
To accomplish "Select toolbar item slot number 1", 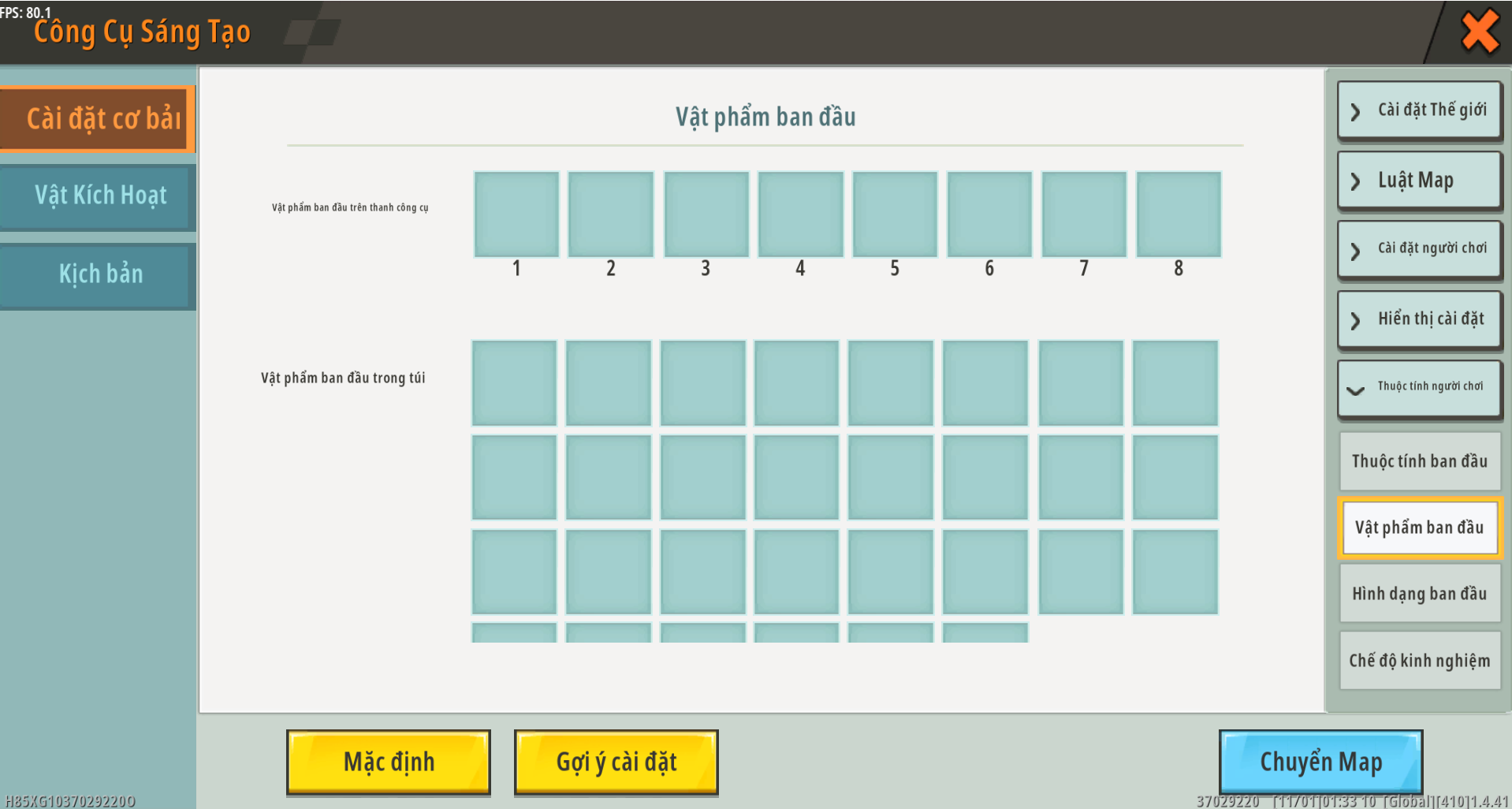I will coord(516,214).
